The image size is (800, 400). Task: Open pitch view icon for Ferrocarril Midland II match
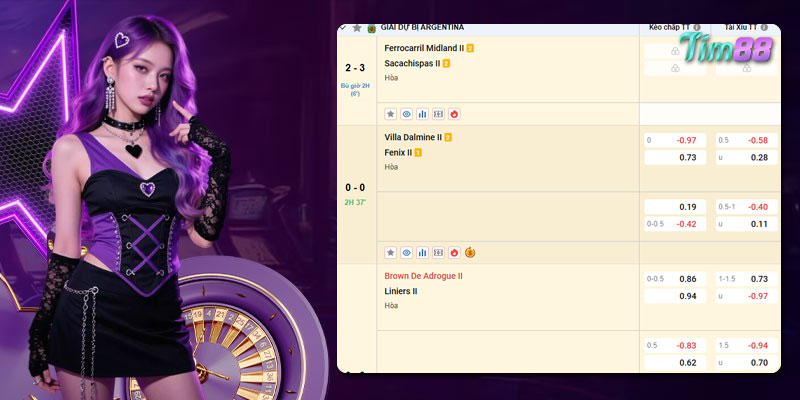coord(438,114)
